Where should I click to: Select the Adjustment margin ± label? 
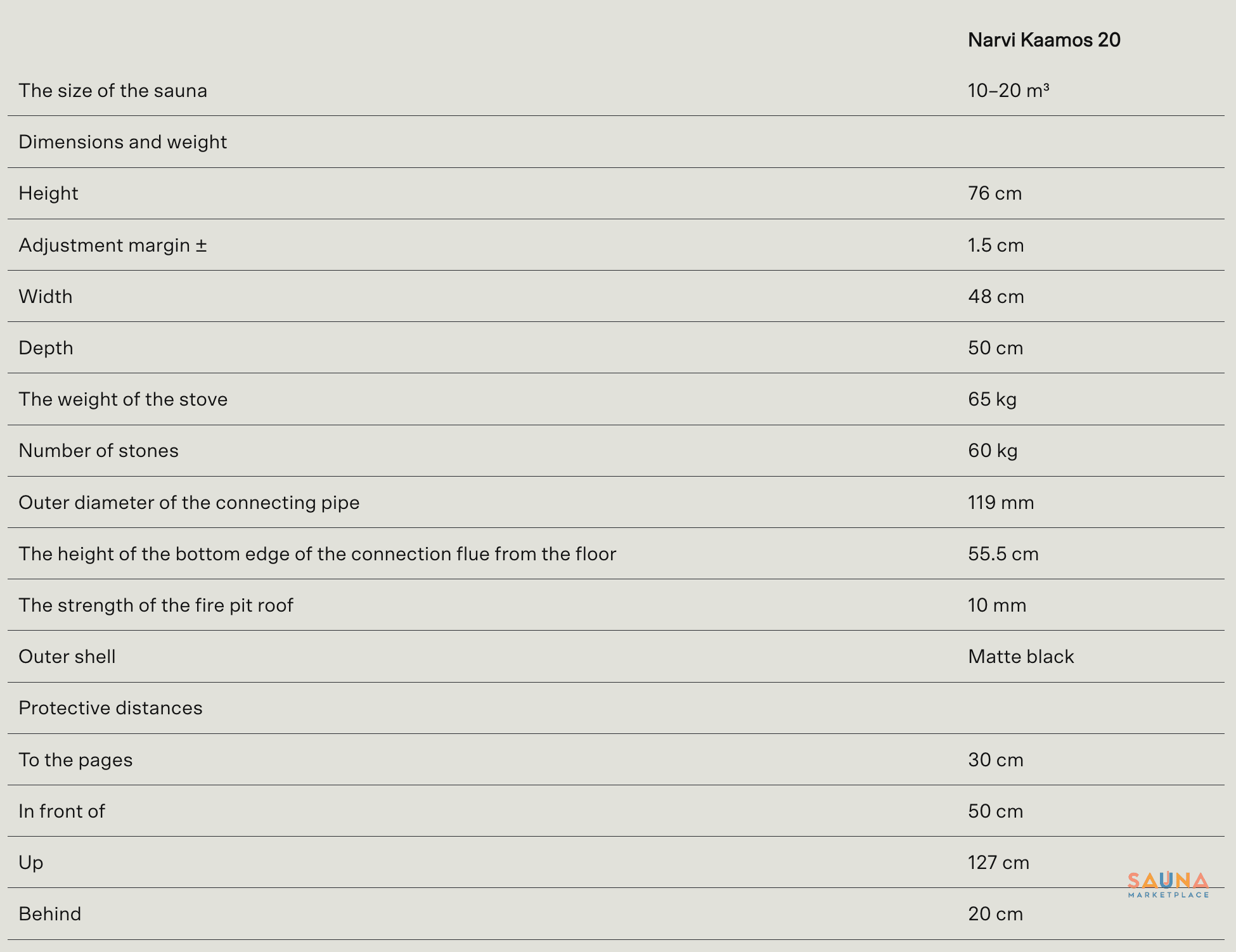[x=113, y=245]
